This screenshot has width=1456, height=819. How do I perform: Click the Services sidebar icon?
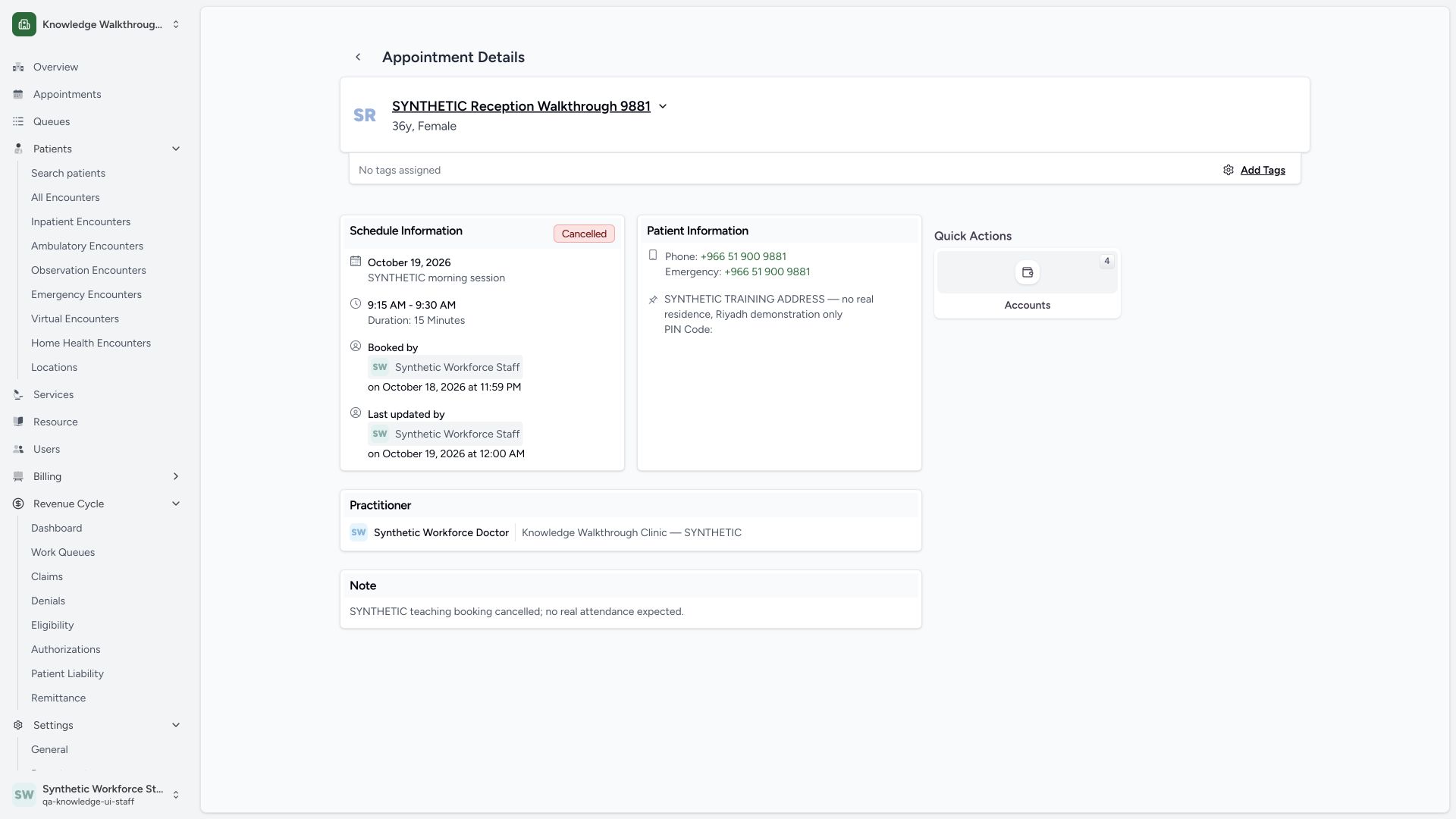click(x=18, y=394)
